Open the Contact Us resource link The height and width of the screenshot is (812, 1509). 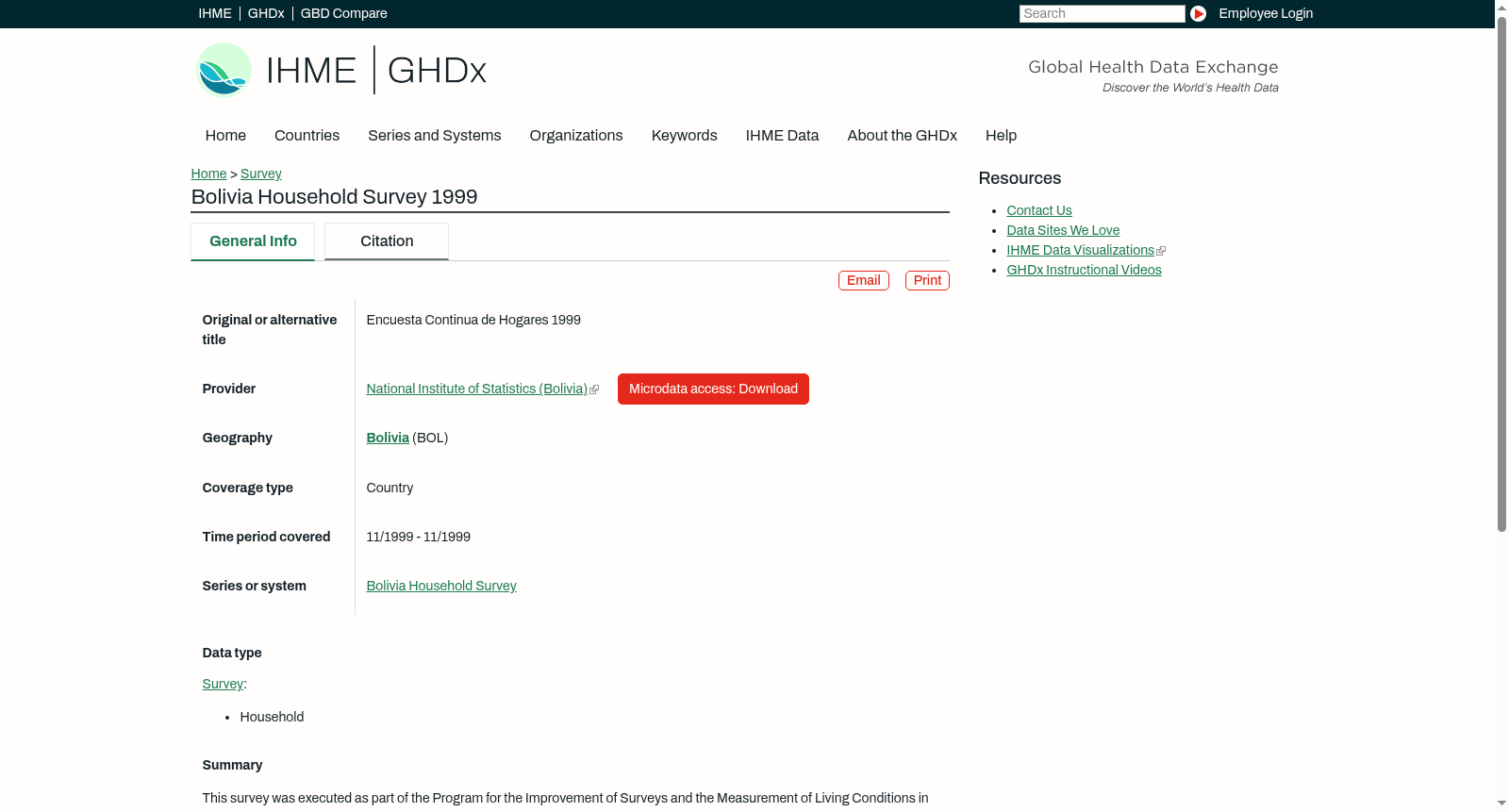coord(1039,210)
